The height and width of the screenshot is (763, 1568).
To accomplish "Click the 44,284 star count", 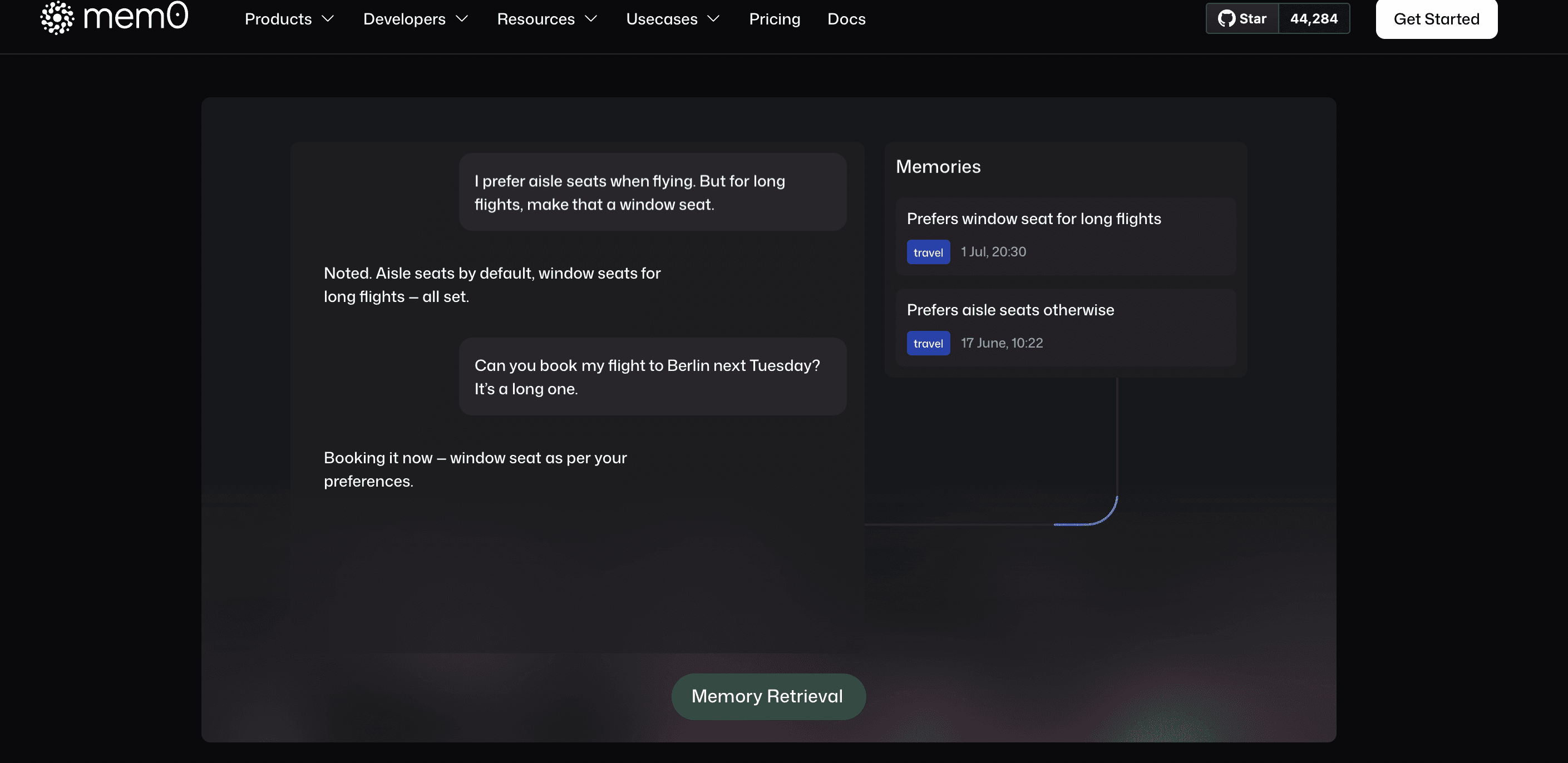I will tap(1314, 19).
